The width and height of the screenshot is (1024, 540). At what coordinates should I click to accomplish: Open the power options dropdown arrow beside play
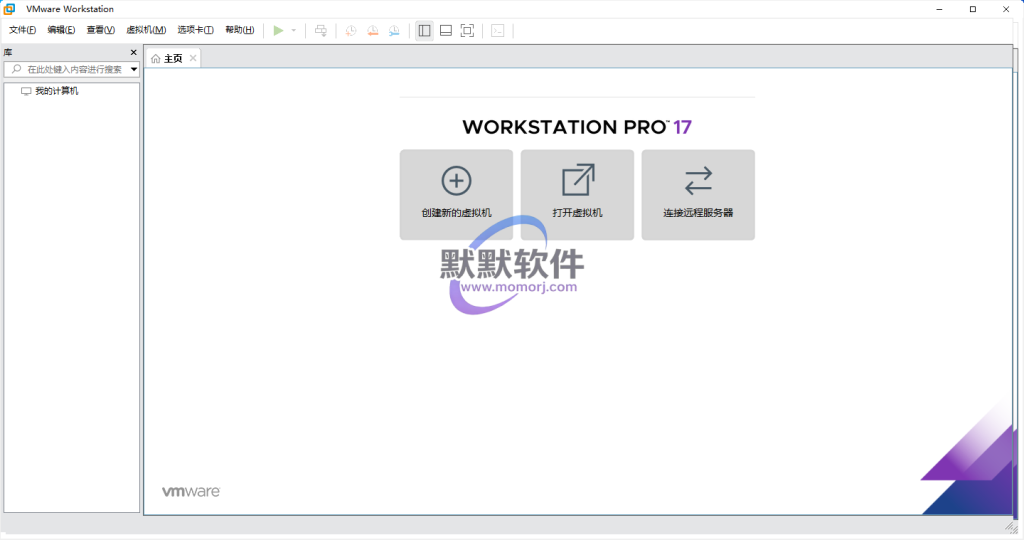(x=294, y=30)
